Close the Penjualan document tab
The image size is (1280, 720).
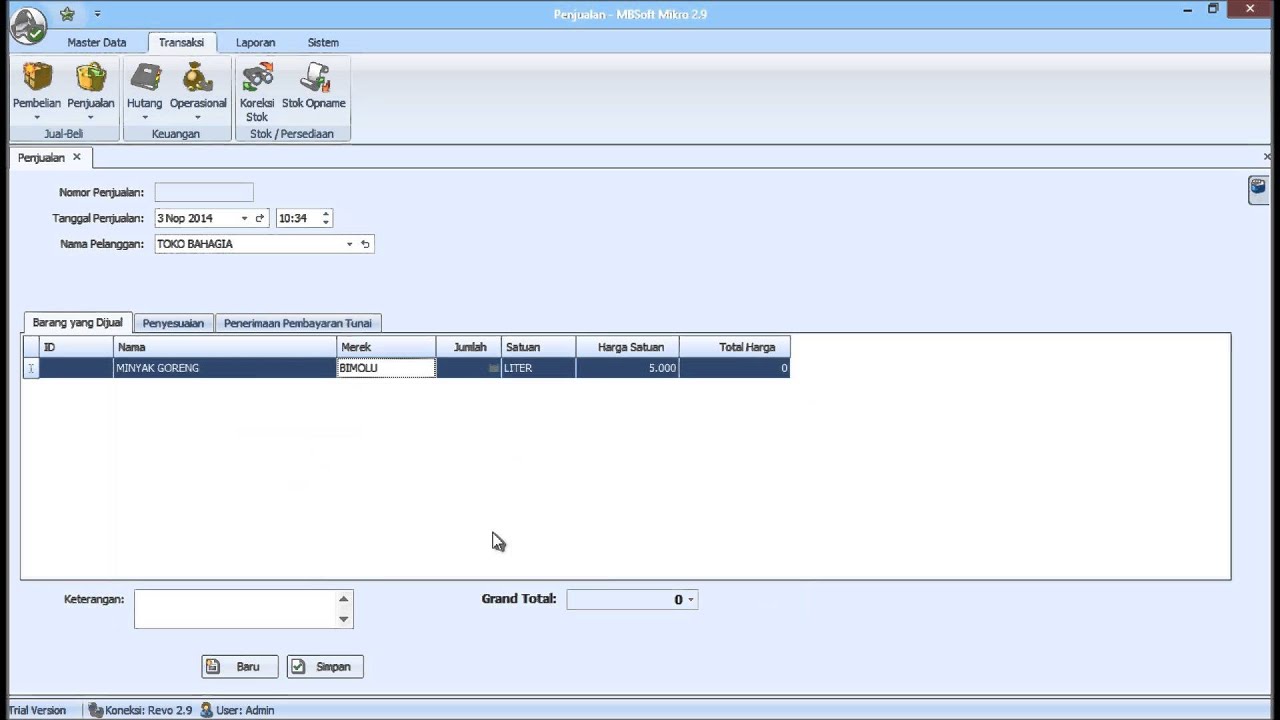pos(76,157)
